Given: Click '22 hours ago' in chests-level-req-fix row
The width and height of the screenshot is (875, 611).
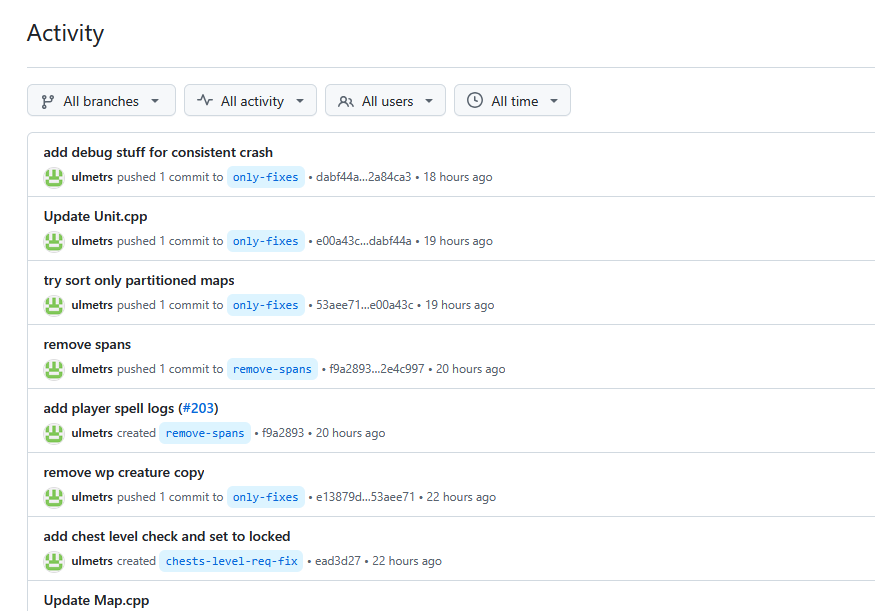Looking at the screenshot, I should (407, 561).
